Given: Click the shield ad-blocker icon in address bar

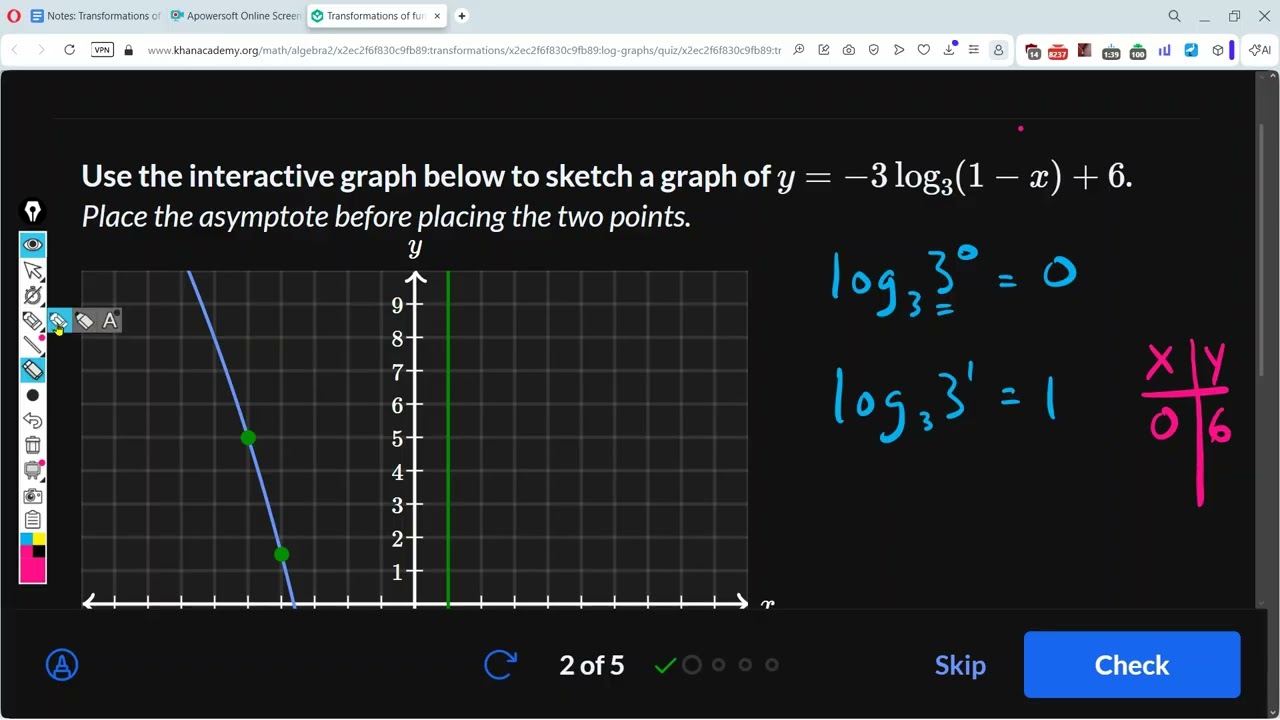Looking at the screenshot, I should tap(874, 50).
